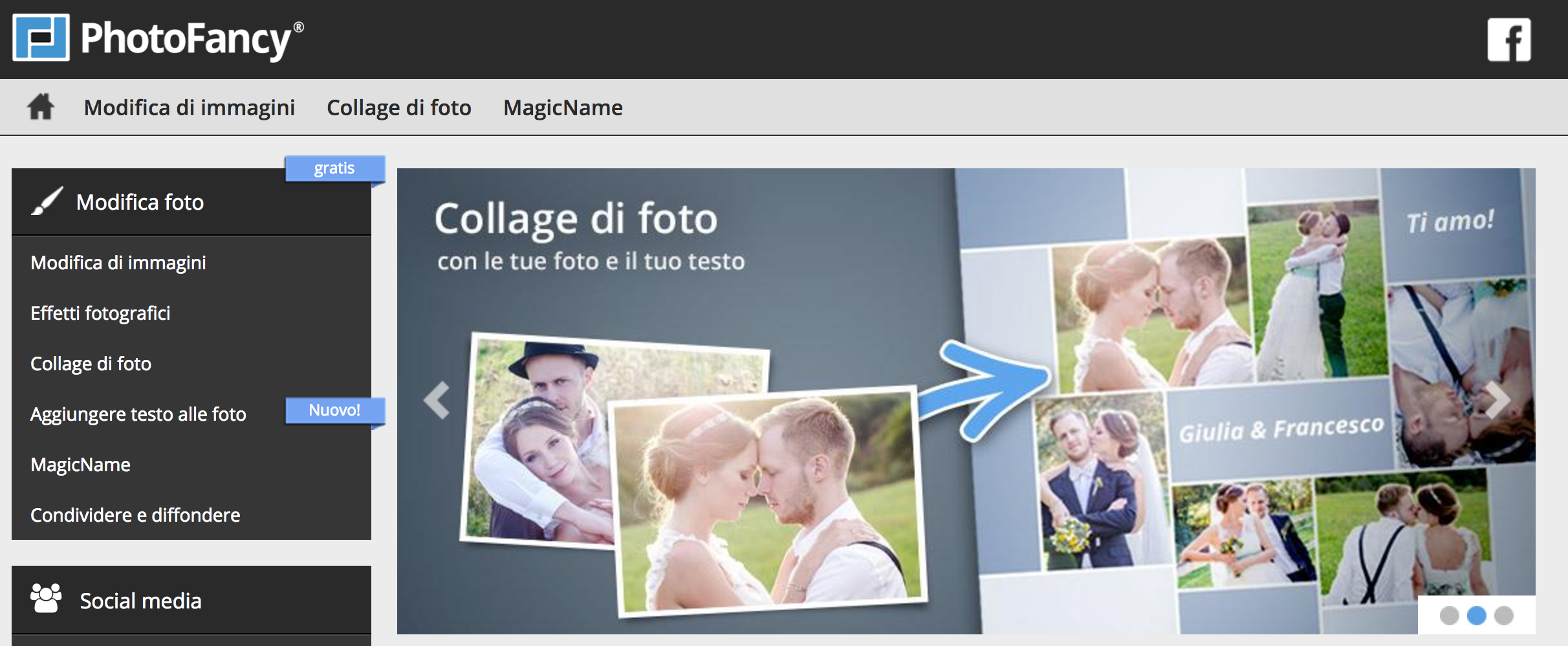
Task: Click the Collage di foto banner heading
Action: coord(576,220)
